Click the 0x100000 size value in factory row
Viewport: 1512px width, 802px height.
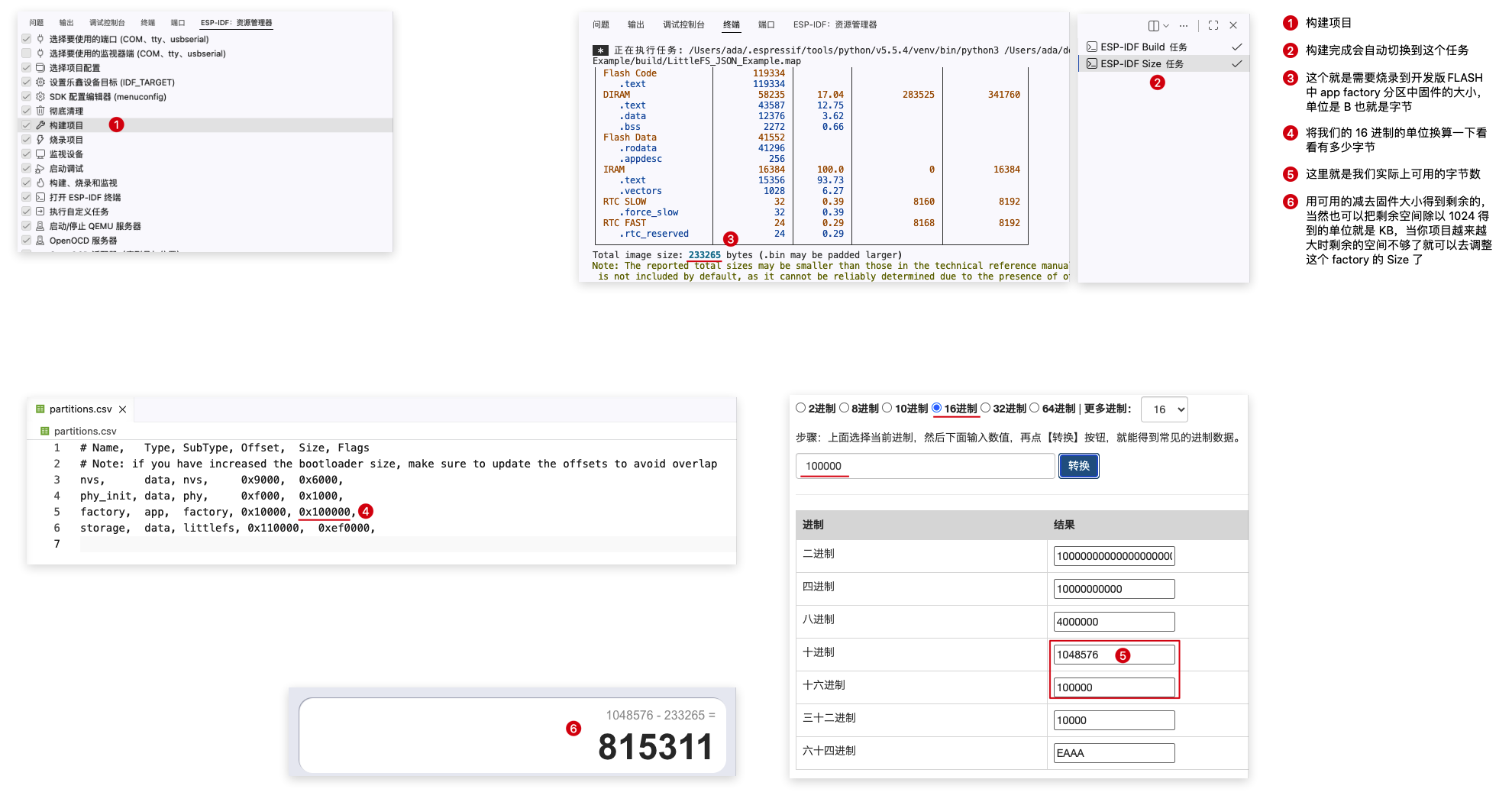pyautogui.click(x=325, y=512)
